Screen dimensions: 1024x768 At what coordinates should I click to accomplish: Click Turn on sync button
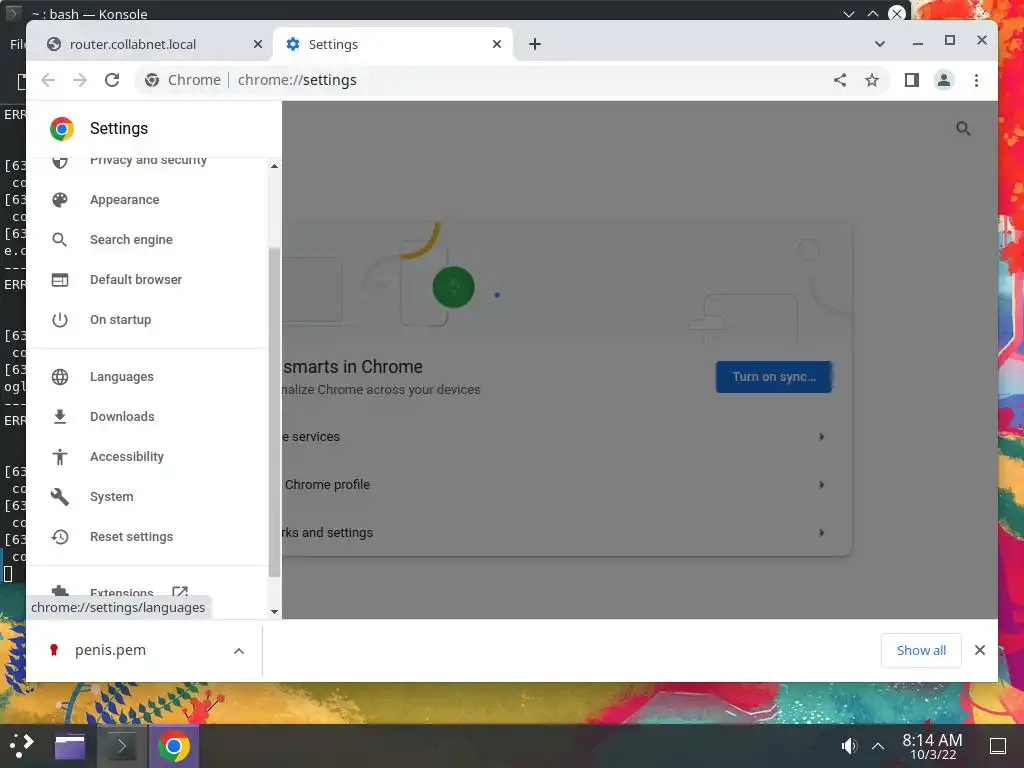click(774, 377)
